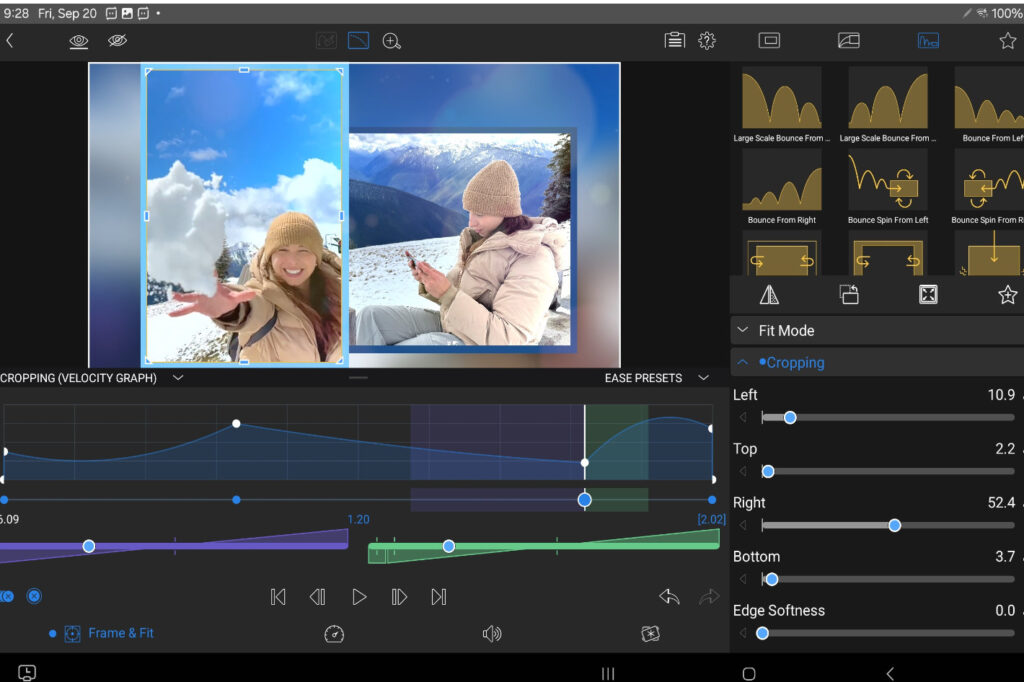This screenshot has width=1024, height=682.
Task: Select the large keyframe on keyframe track
Action: pyautogui.click(x=584, y=500)
